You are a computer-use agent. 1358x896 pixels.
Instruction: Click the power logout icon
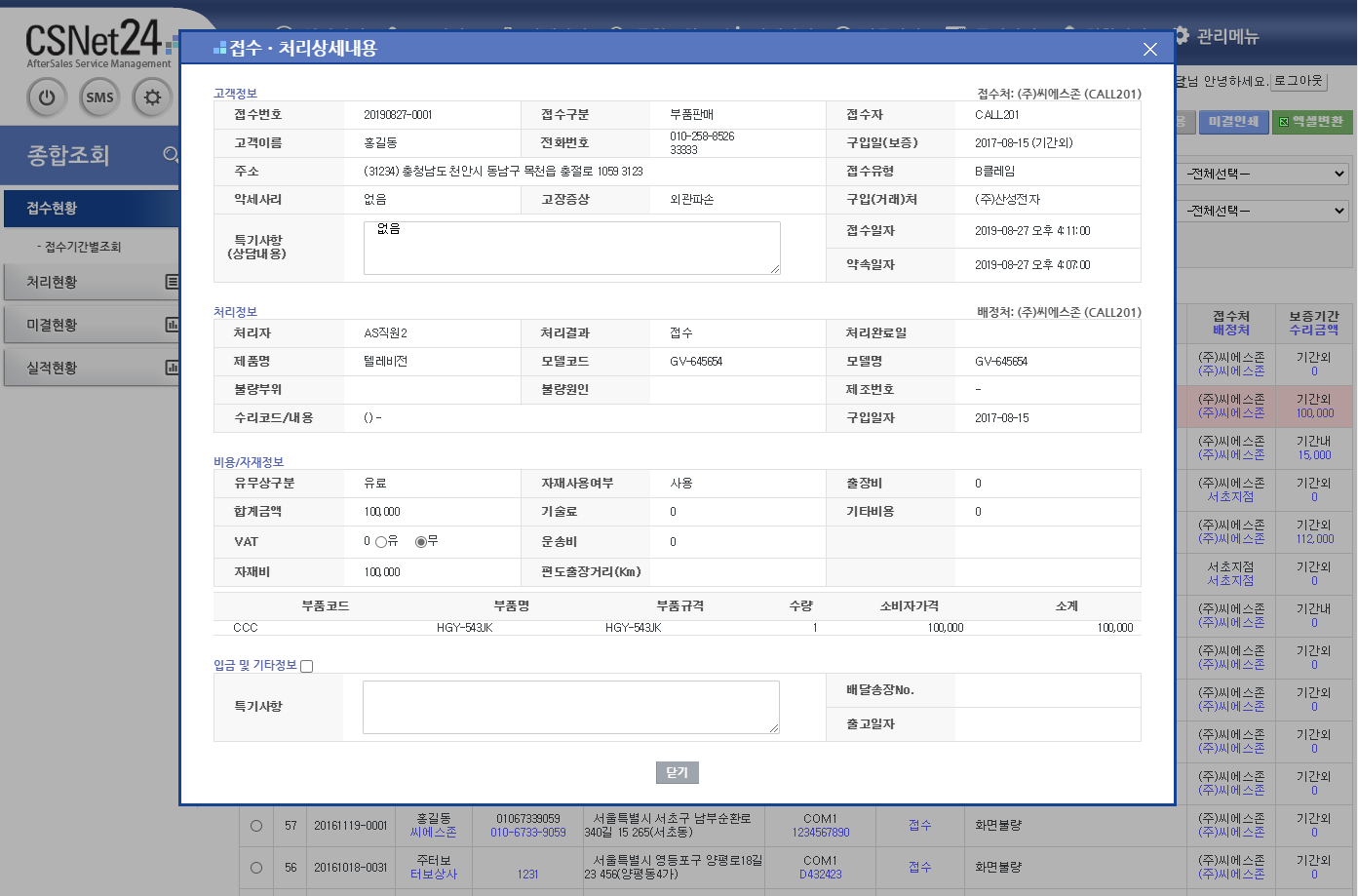point(47,97)
